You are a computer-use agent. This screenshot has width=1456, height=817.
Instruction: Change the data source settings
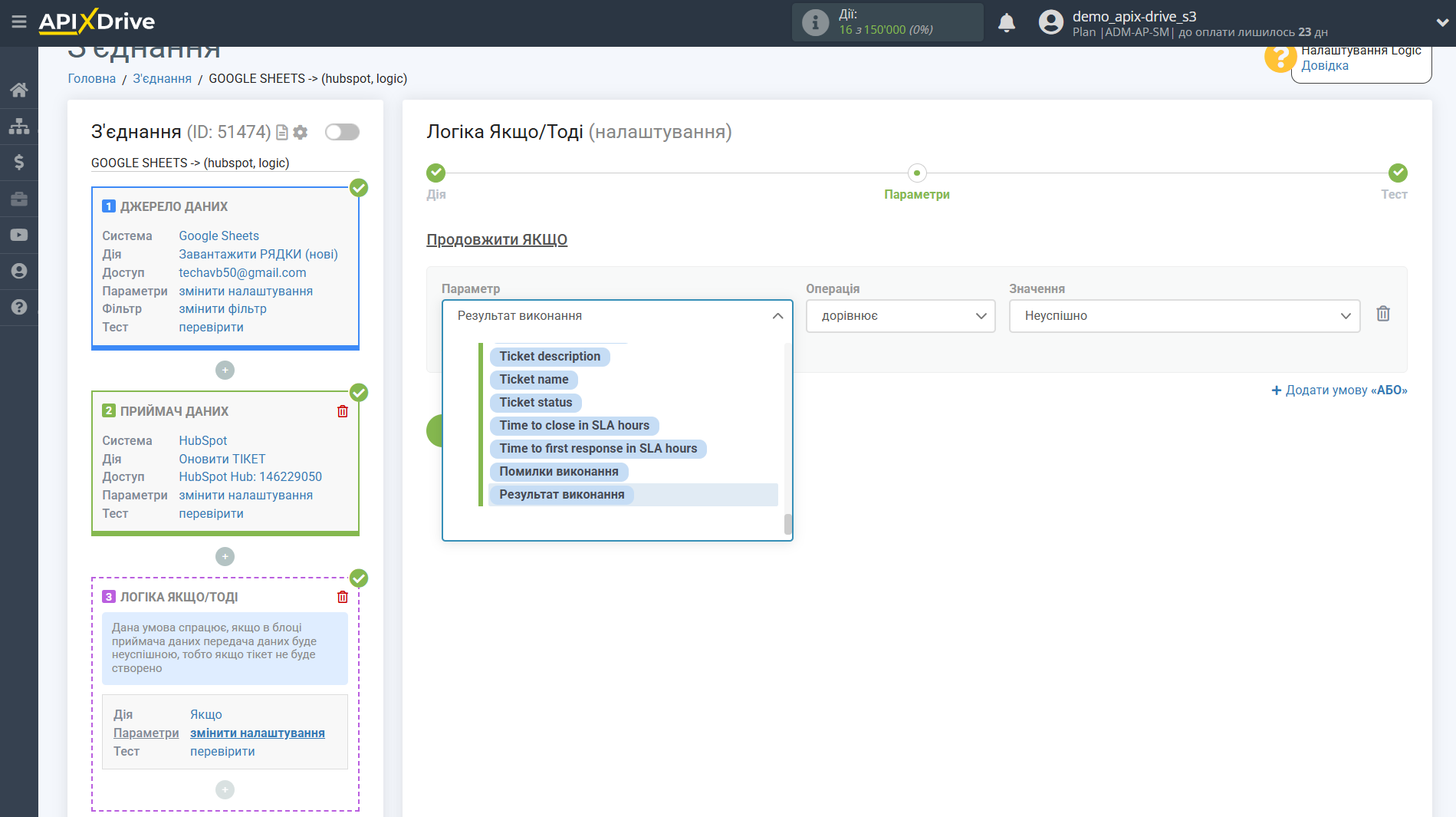pos(245,292)
